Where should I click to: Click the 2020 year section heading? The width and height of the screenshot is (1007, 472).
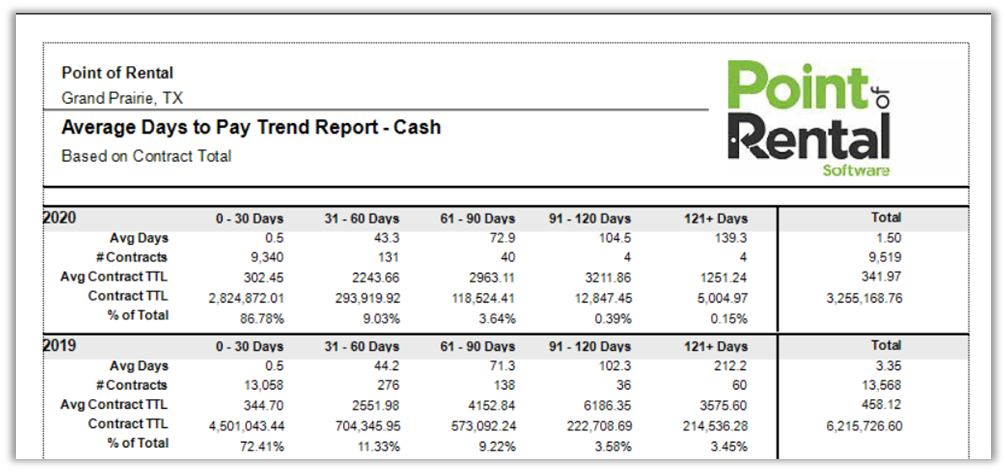coord(60,218)
